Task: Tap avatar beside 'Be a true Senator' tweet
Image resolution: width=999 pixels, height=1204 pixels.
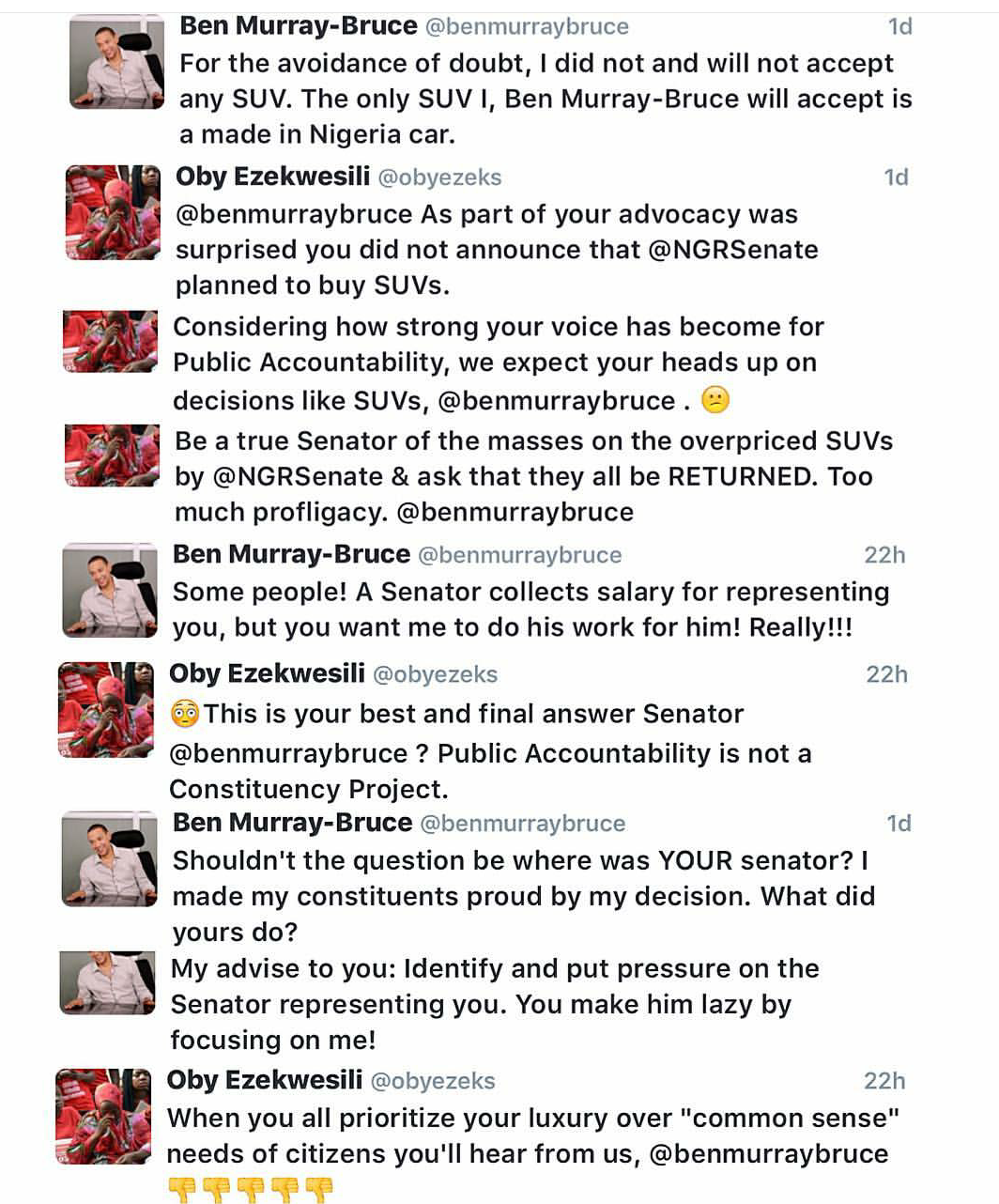Action: click(112, 455)
